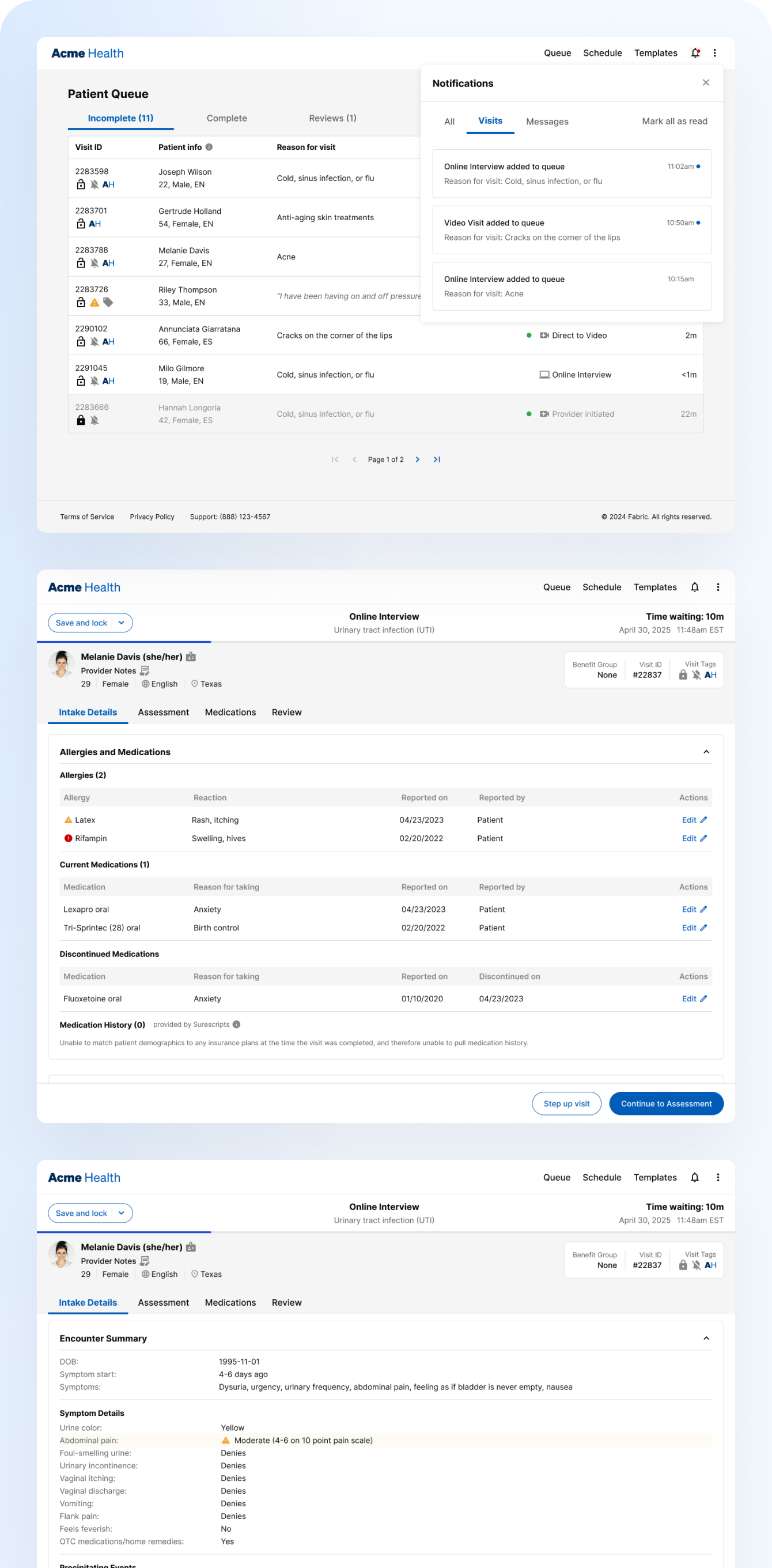Open notifications bell on Patient Queue screen

695,53
